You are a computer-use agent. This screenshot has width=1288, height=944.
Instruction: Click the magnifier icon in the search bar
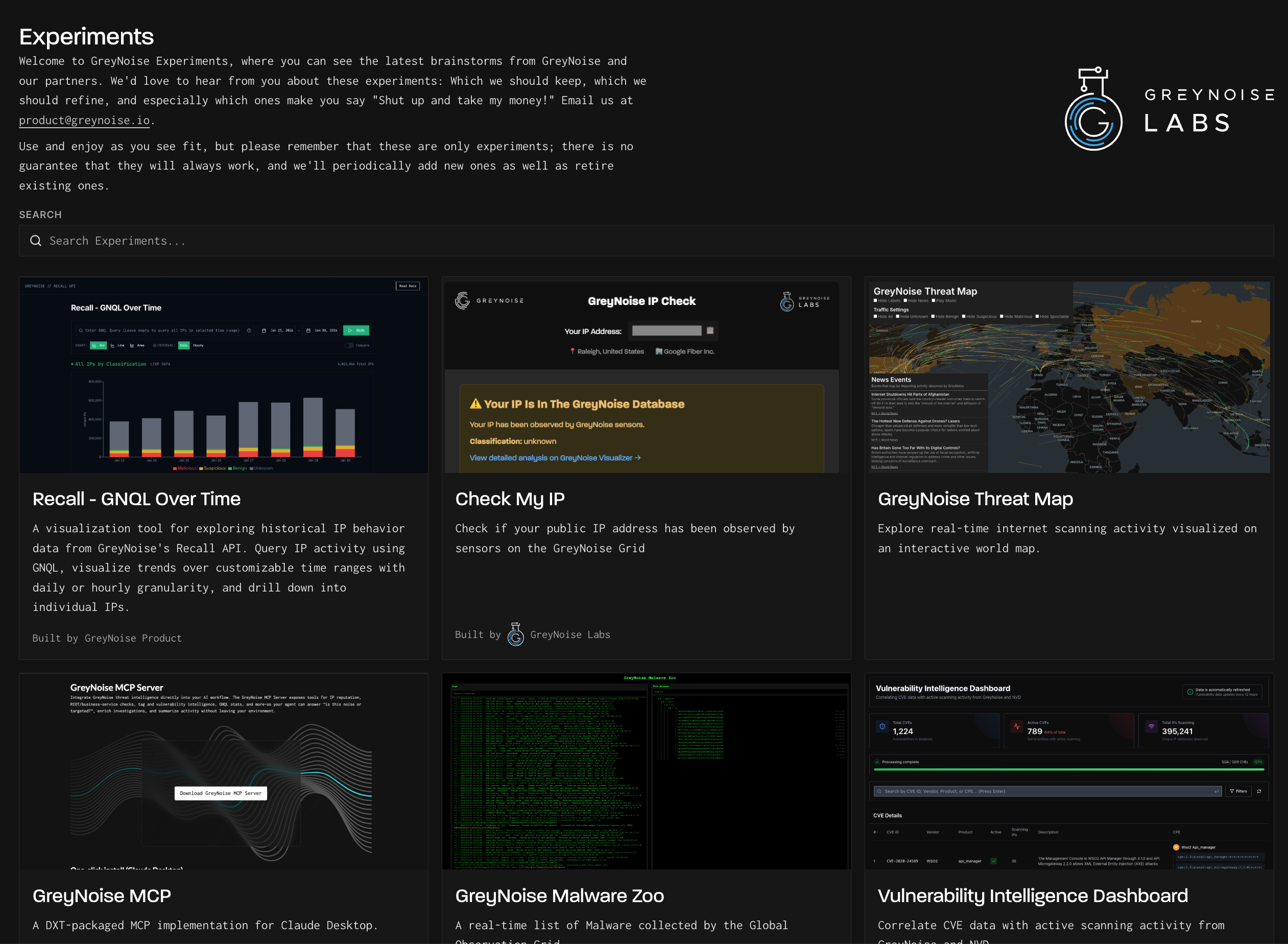pyautogui.click(x=35, y=241)
